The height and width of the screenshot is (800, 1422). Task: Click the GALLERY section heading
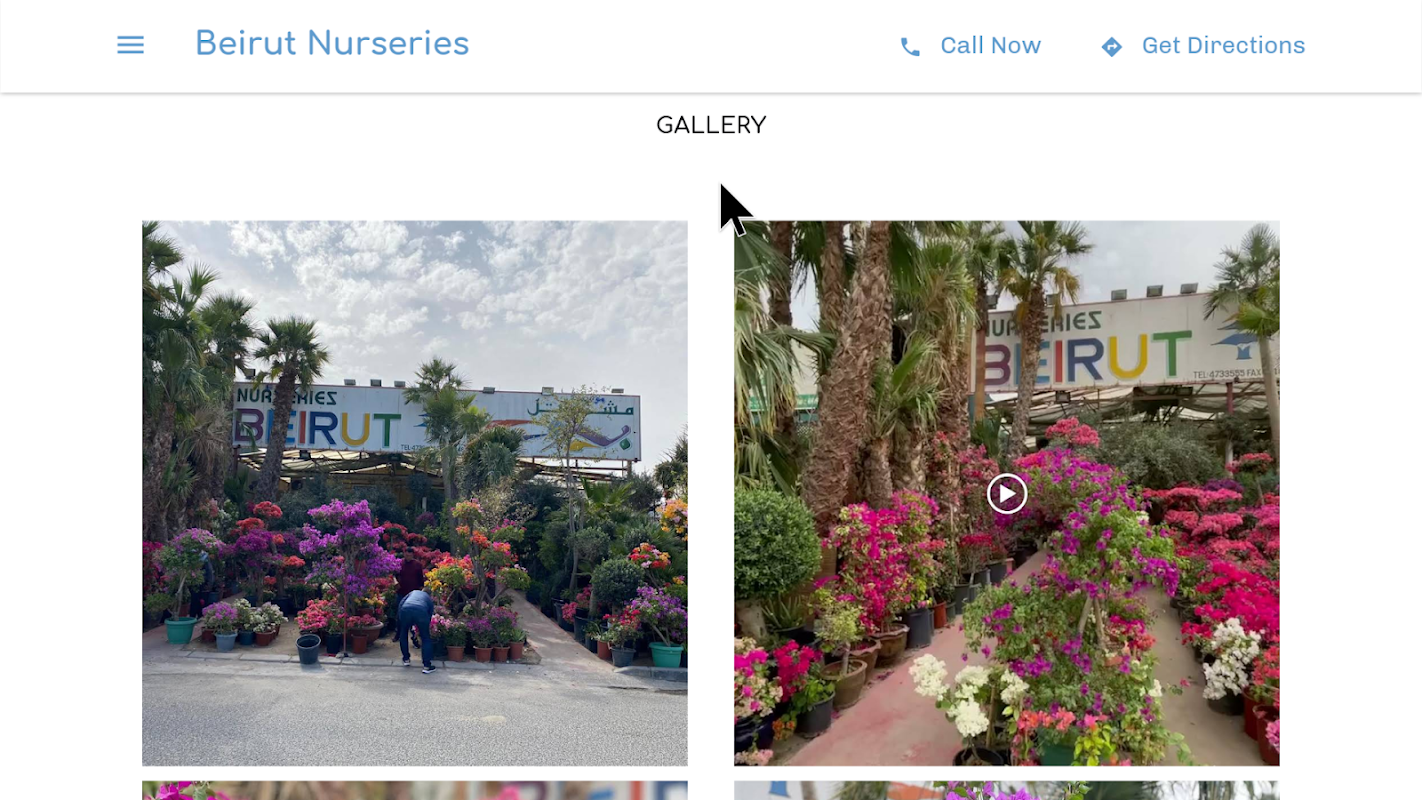click(711, 125)
